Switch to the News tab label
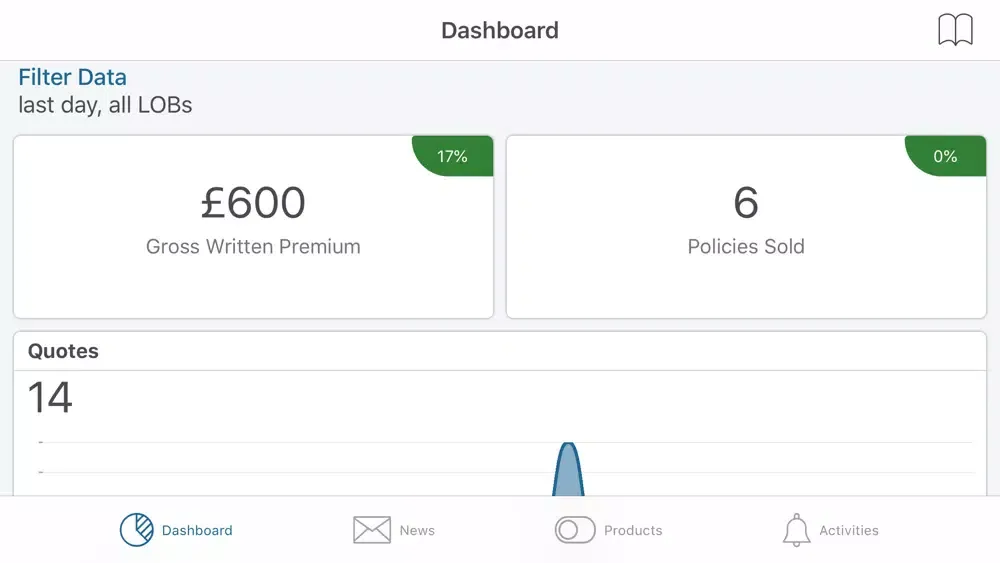Screen dimensions: 1000x563 pyautogui.click(x=417, y=530)
